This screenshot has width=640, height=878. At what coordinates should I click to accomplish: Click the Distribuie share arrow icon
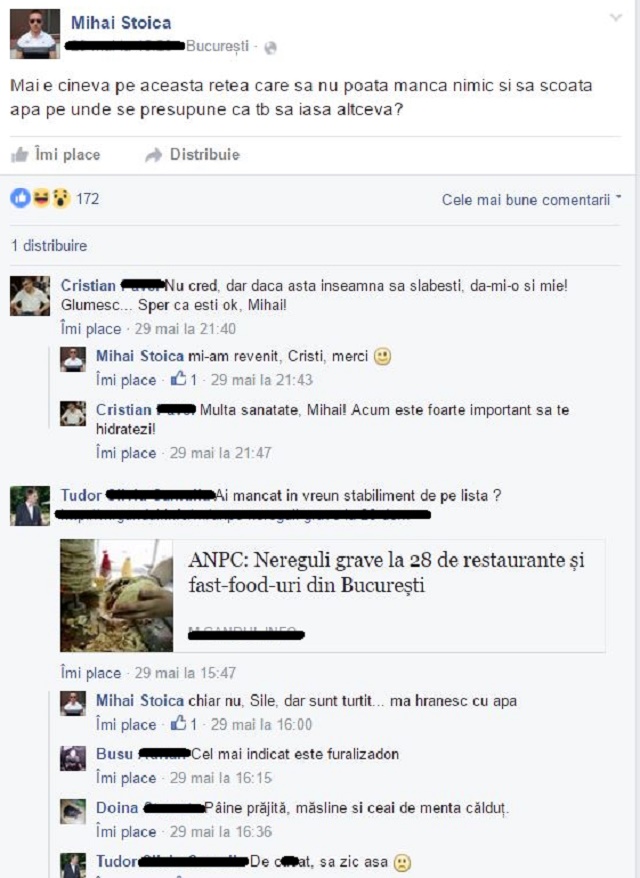pos(153,155)
